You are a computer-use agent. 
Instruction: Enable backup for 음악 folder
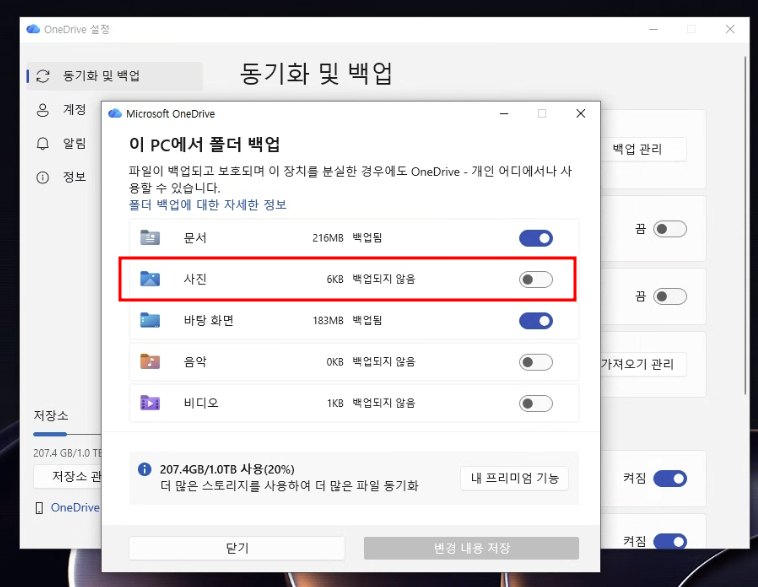tap(536, 362)
